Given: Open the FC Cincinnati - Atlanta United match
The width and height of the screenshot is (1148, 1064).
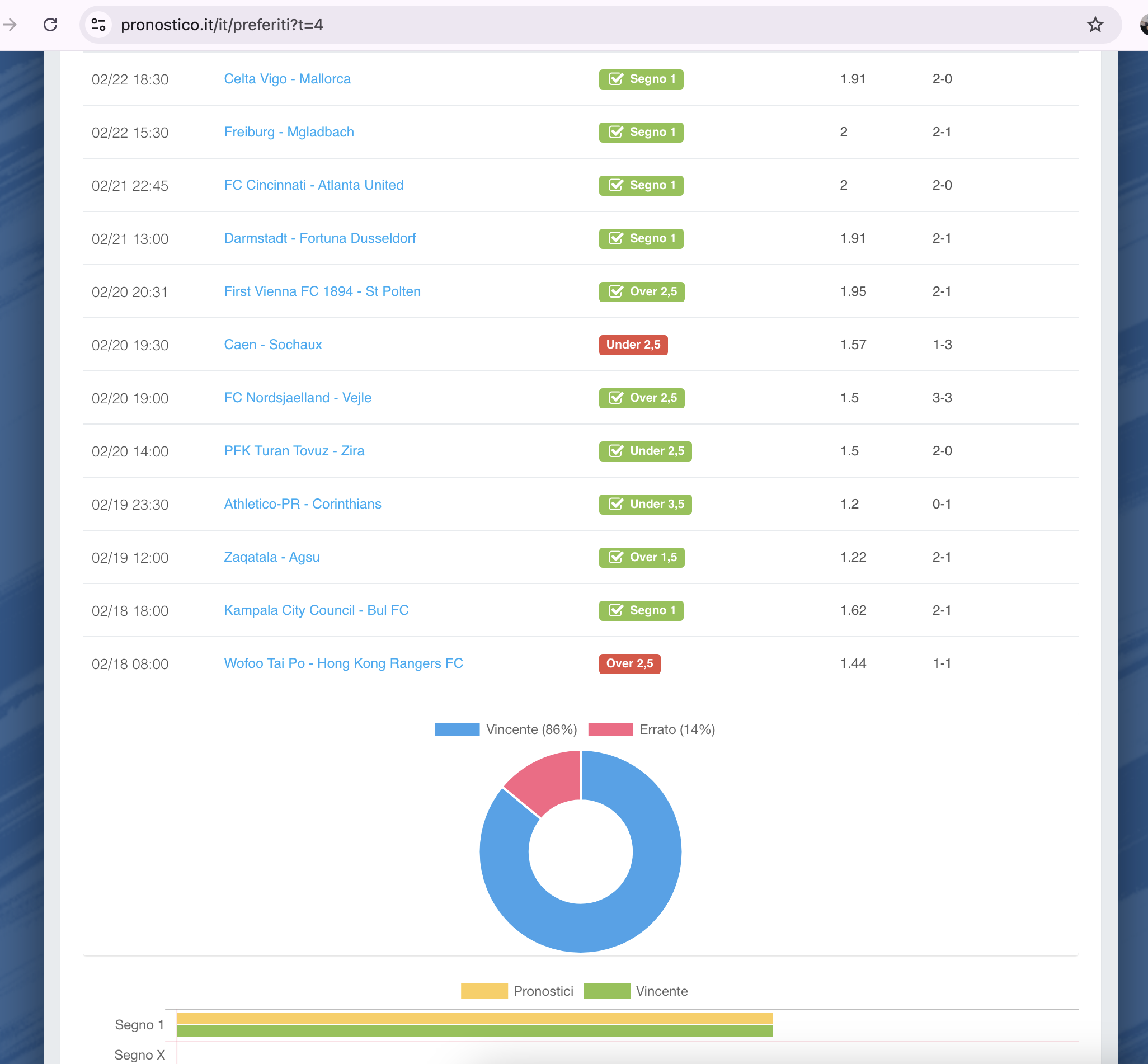Looking at the screenshot, I should pos(313,185).
